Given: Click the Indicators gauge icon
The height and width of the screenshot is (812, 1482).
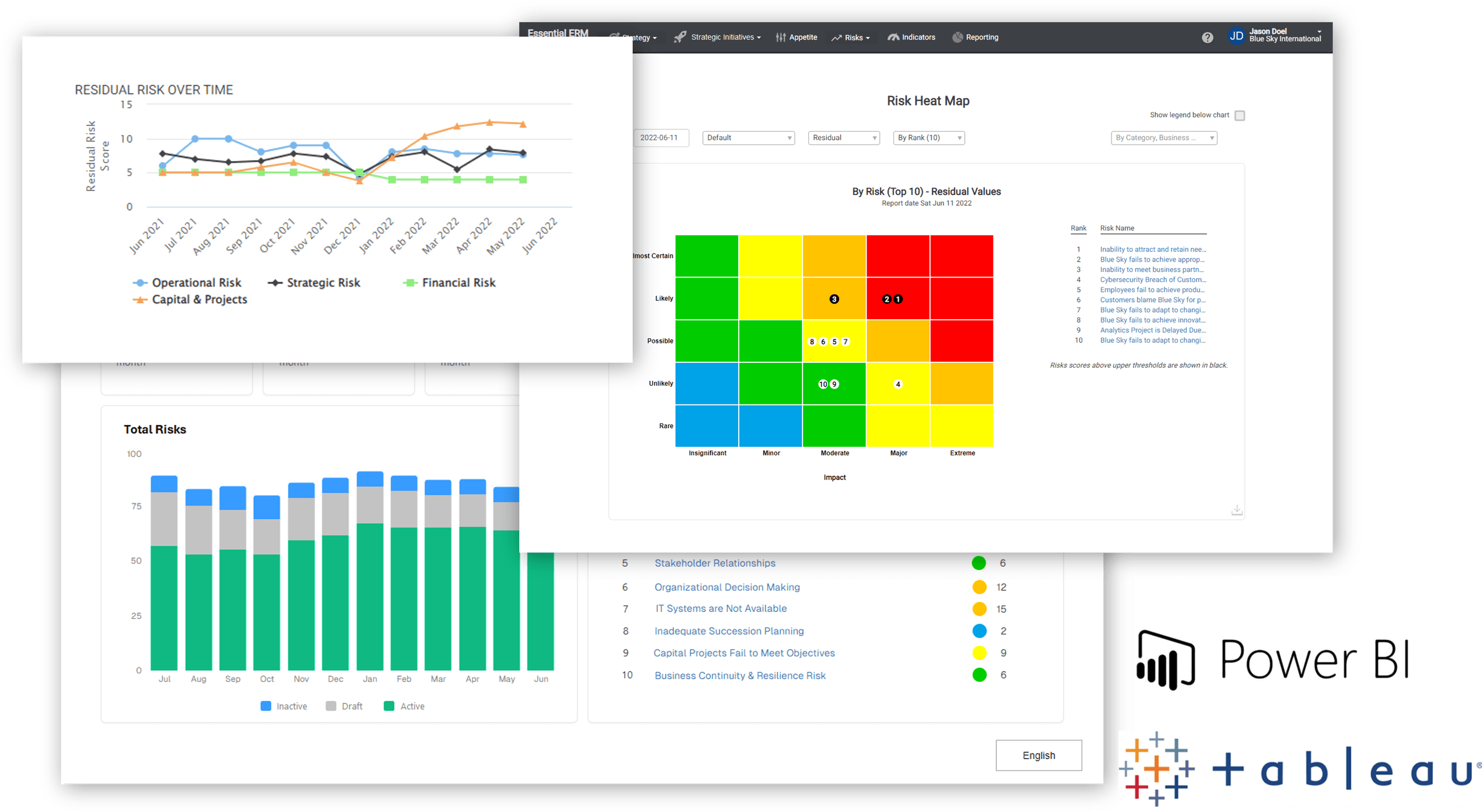Looking at the screenshot, I should tap(893, 38).
